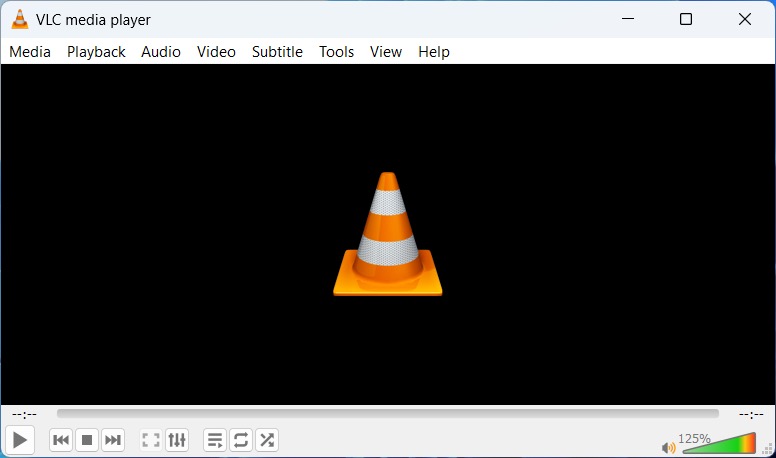Open the Help menu

click(x=434, y=51)
